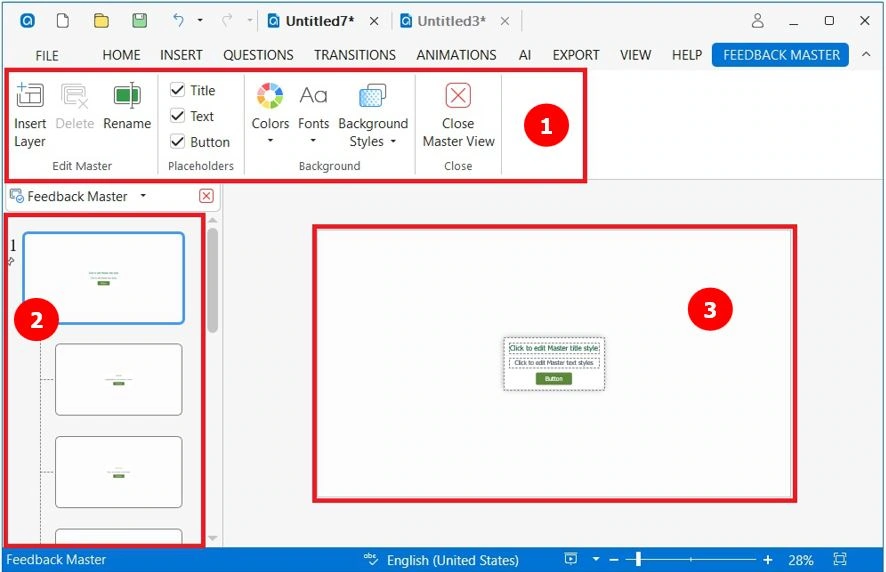The width and height of the screenshot is (886, 572).
Task: Switch to the HOME tab
Action: point(121,55)
